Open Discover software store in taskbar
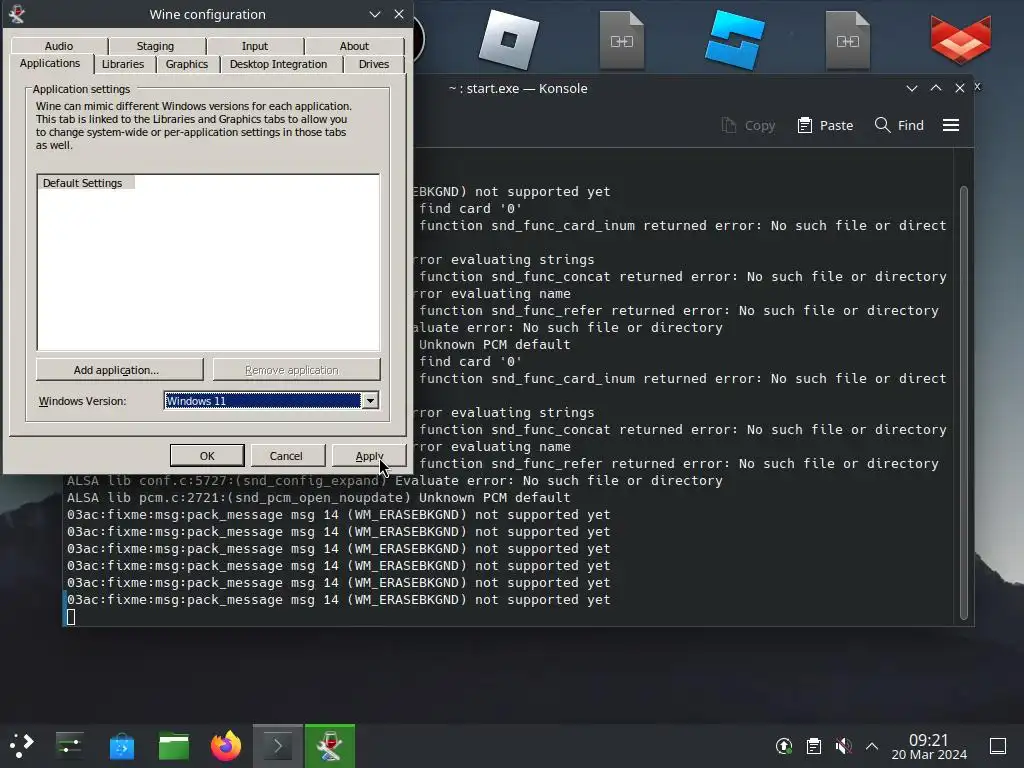Viewport: 1024px width, 768px height. click(x=121, y=745)
